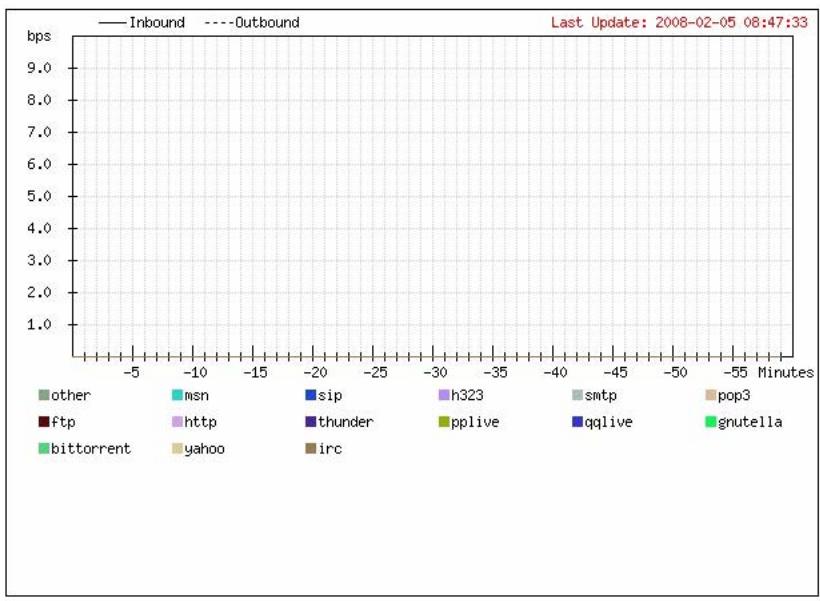
Task: Click the bright green 'gnutella' legend color swatch
Action: tap(711, 422)
